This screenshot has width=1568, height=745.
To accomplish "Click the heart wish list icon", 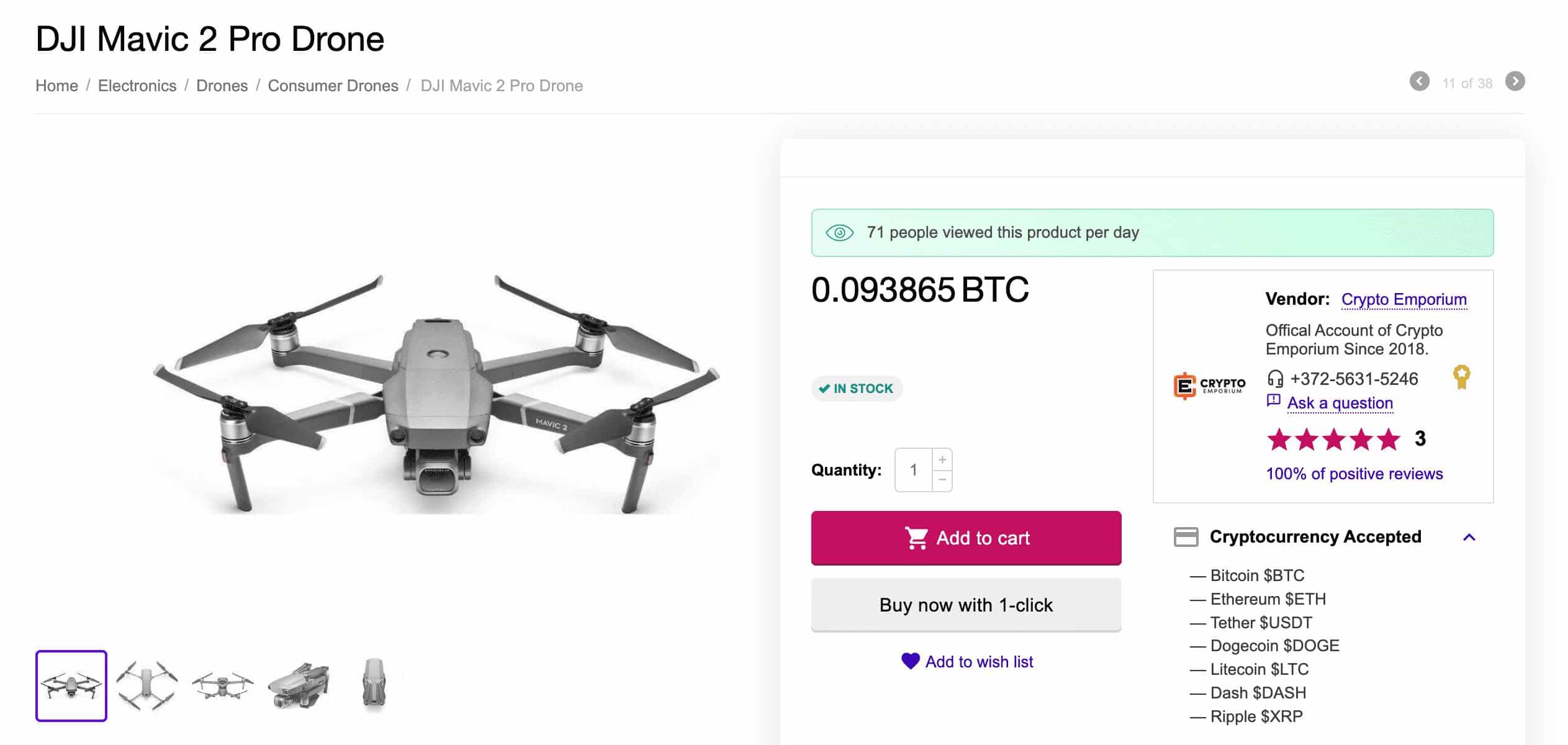I will 910,661.
